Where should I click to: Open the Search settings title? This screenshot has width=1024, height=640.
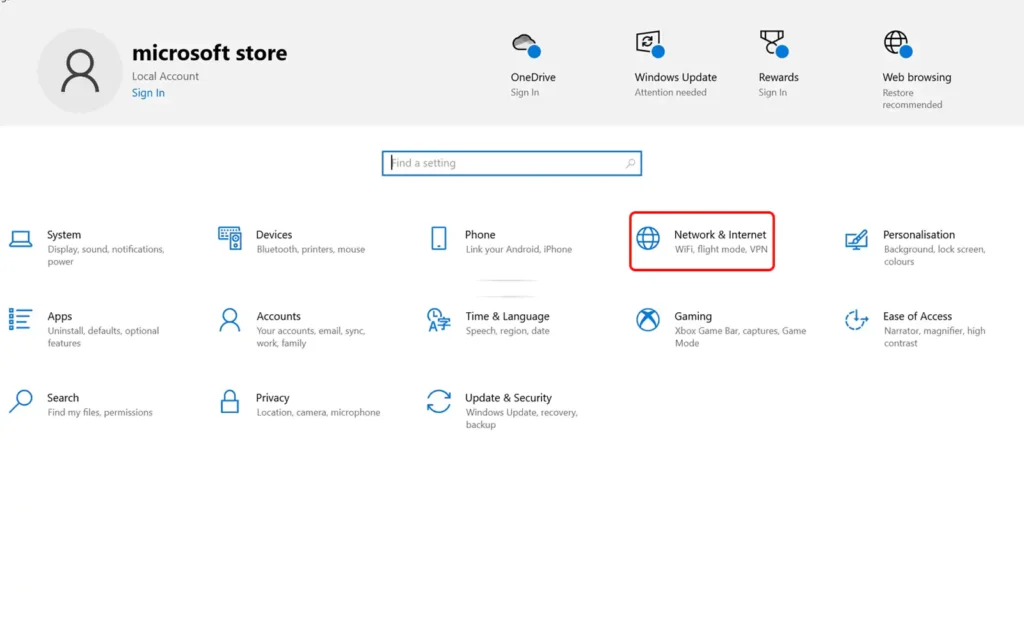[x=63, y=398]
